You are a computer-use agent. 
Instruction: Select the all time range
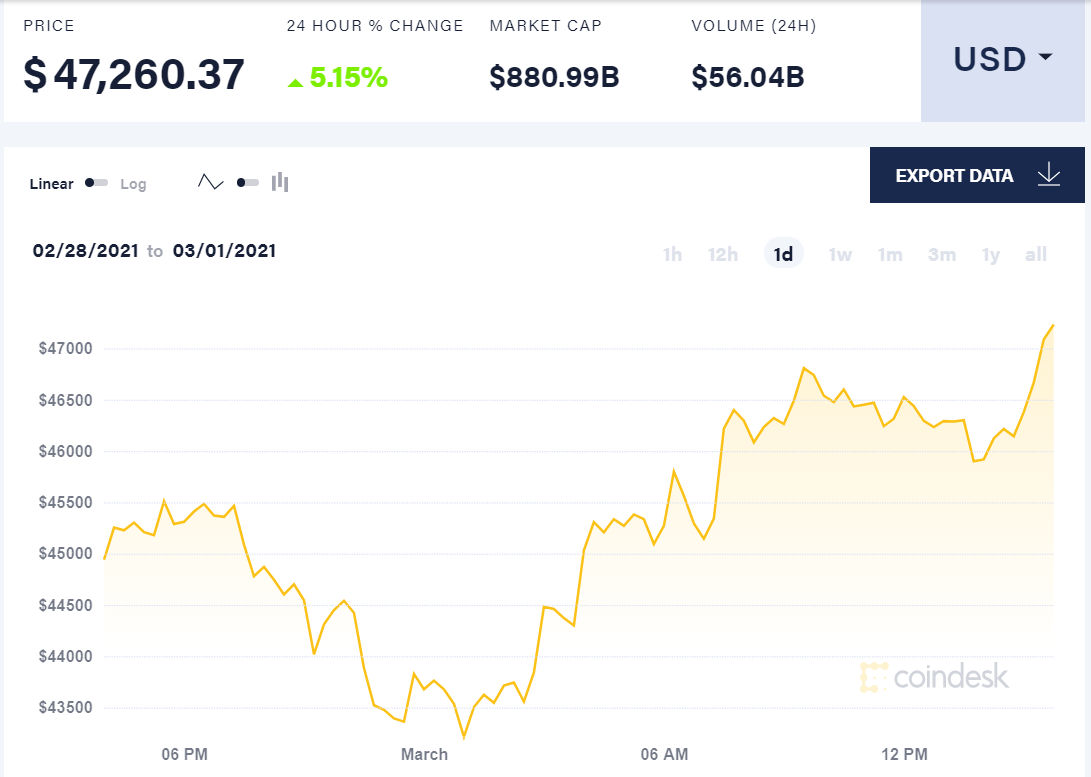pos(1035,255)
